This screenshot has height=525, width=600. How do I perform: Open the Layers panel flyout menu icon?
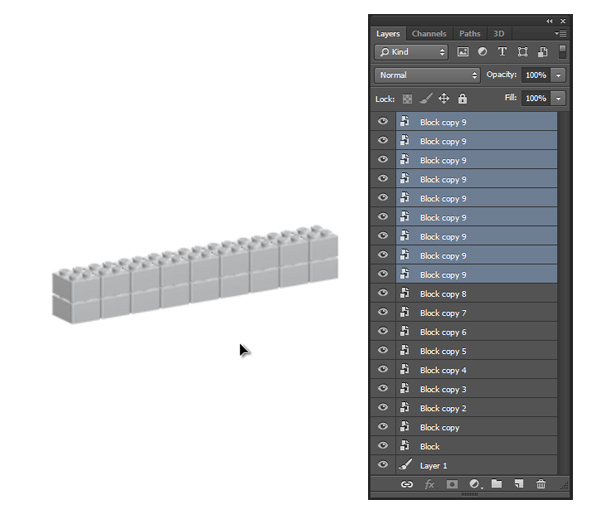(561, 34)
